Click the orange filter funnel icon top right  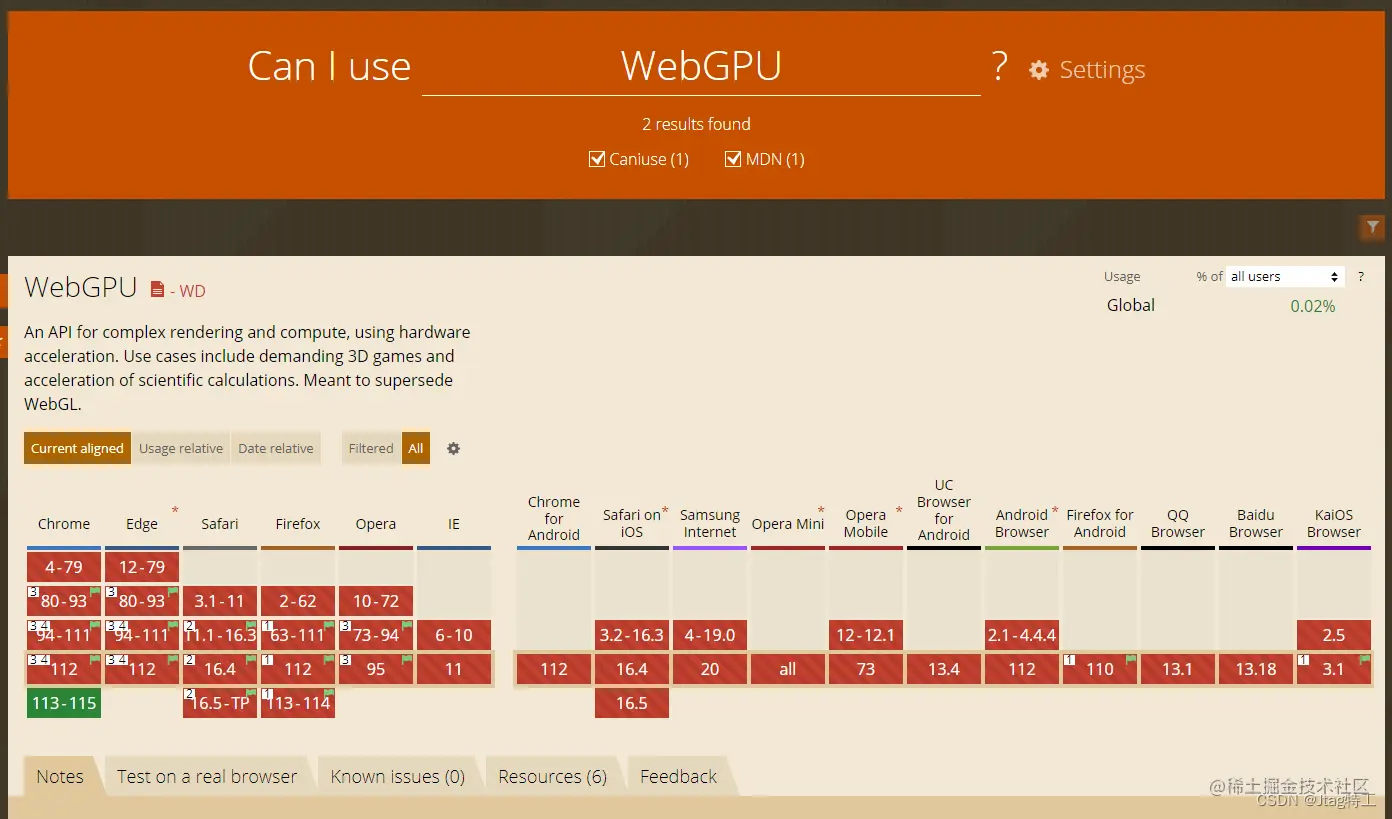coord(1371,227)
